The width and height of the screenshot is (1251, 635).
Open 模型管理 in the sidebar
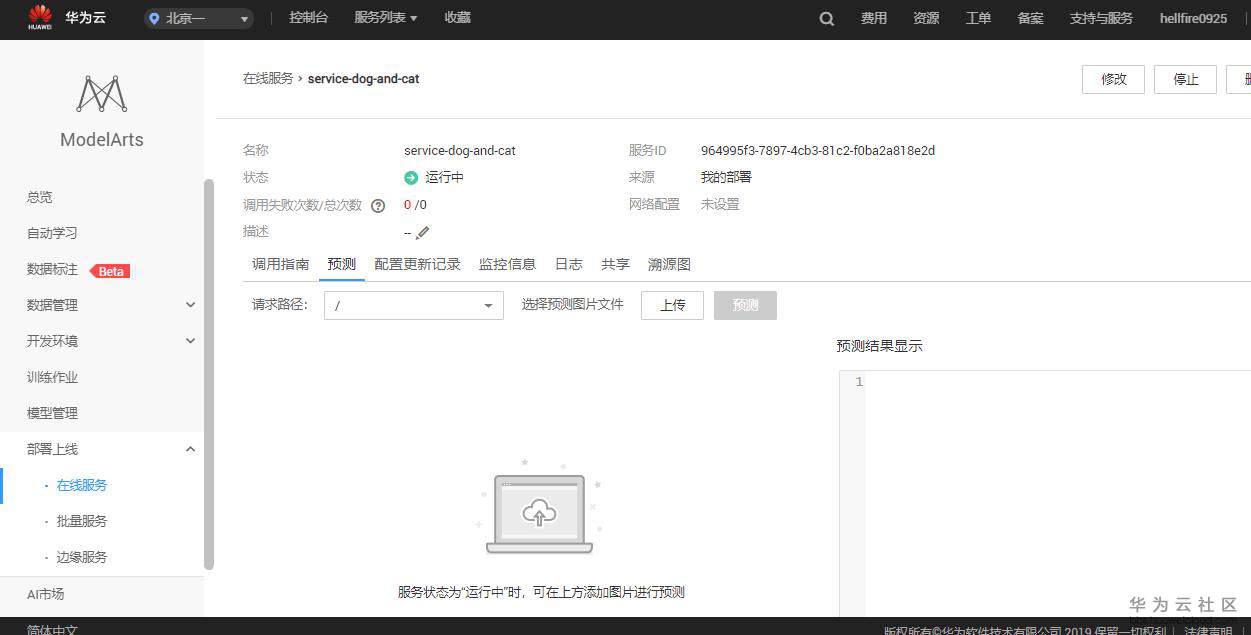(52, 413)
